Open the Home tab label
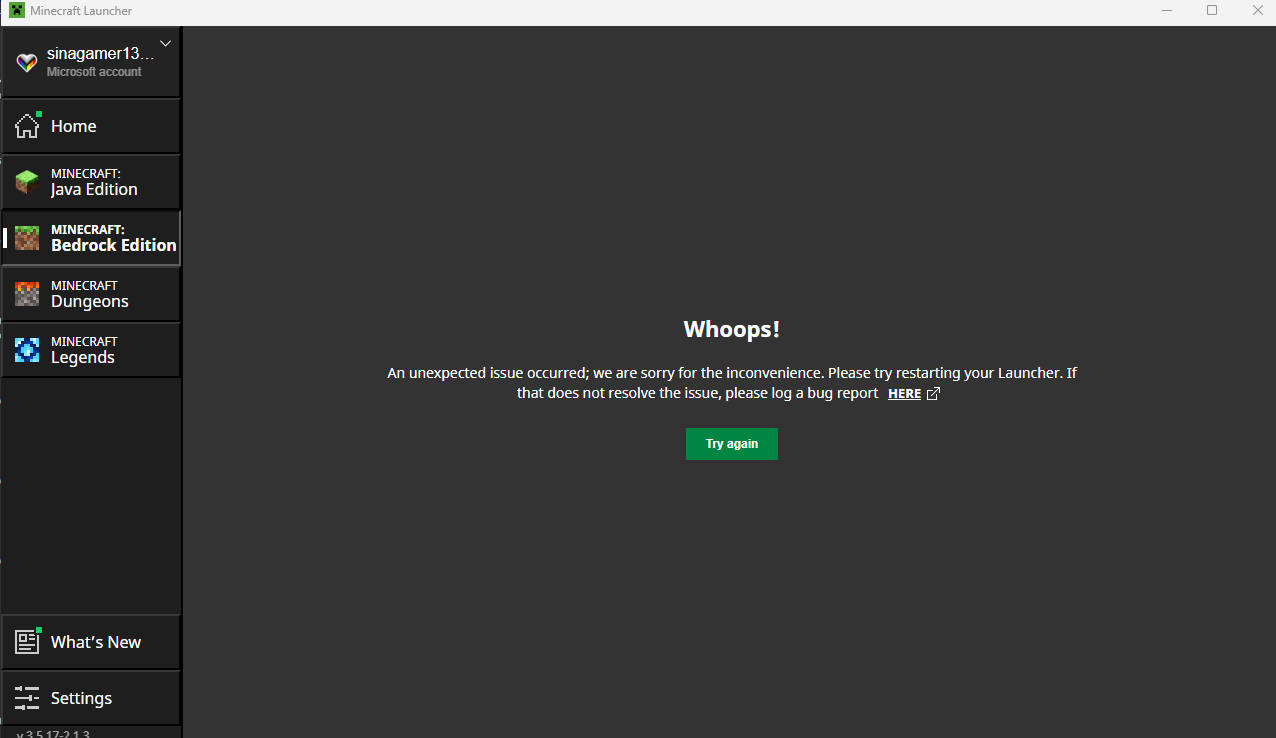 click(74, 126)
